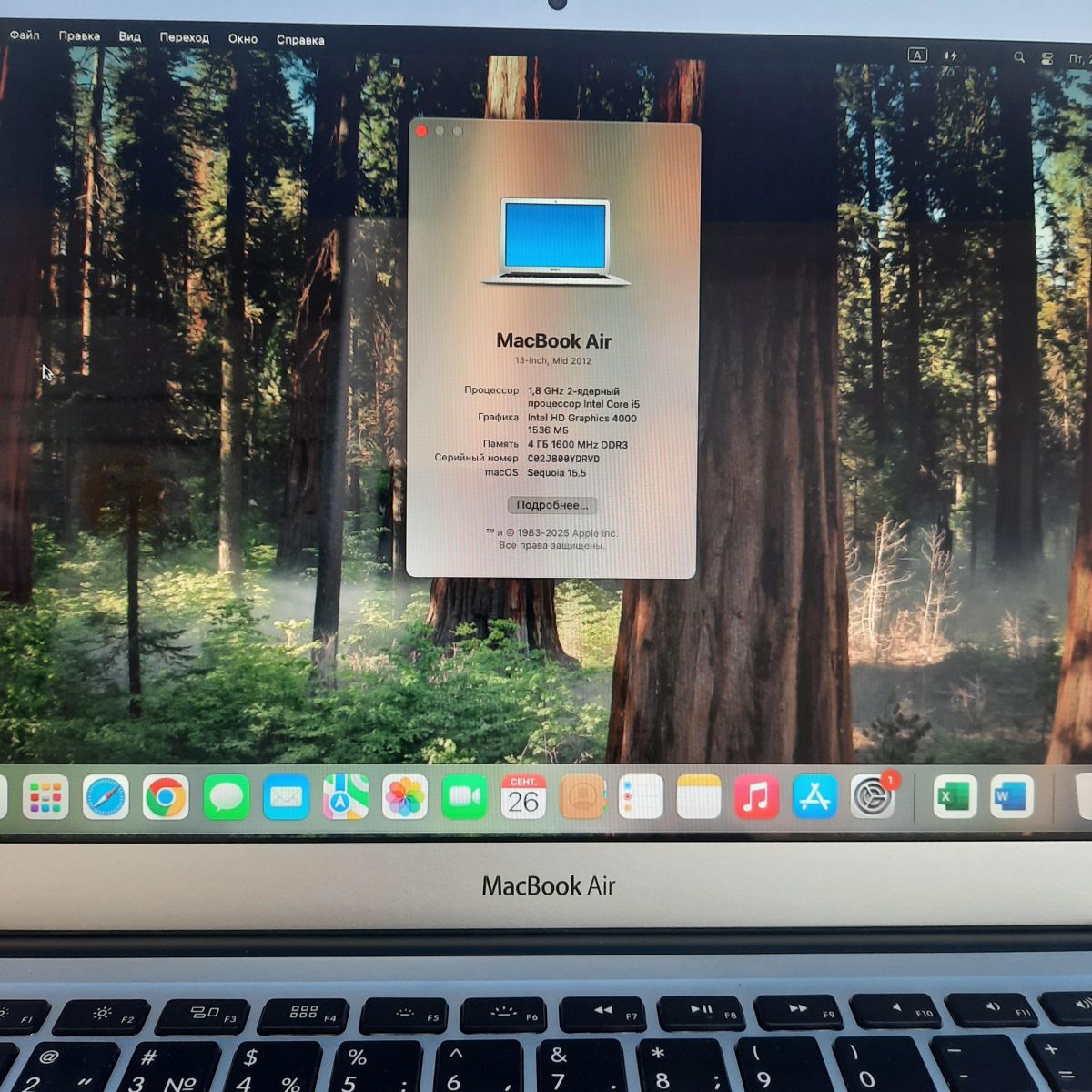1092x1092 pixels.
Task: Open the Справка menu
Action: coord(300,40)
